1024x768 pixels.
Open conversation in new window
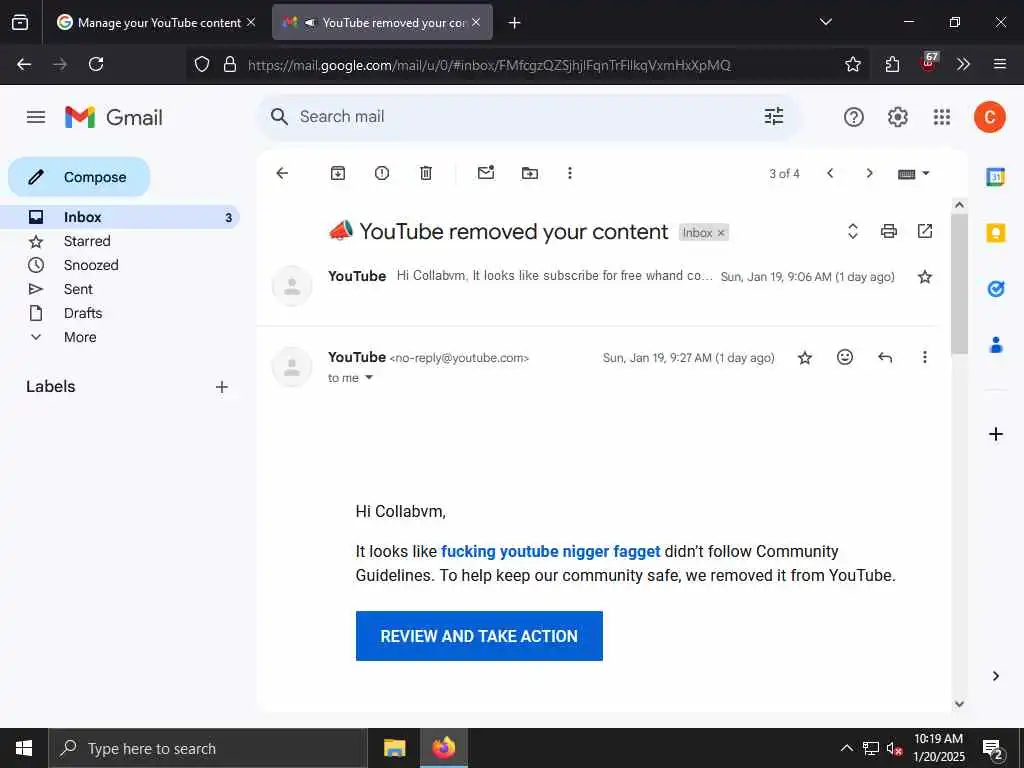[x=925, y=231]
